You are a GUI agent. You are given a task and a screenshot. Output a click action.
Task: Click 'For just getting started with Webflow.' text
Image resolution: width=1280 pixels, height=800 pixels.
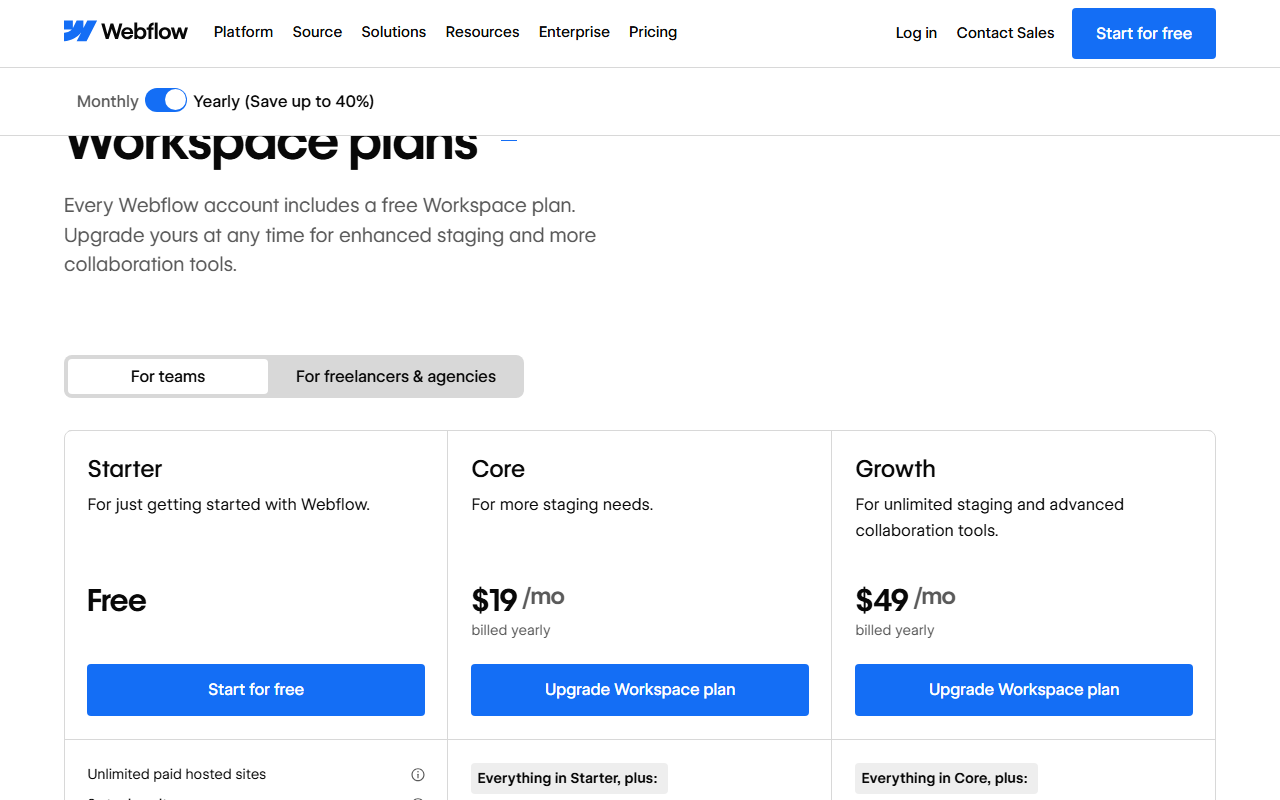pyautogui.click(x=229, y=504)
